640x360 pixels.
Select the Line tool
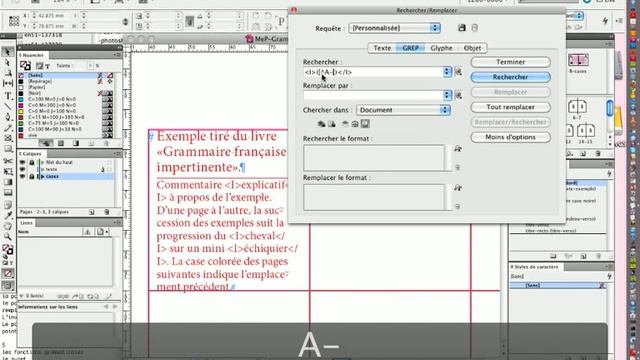(7, 106)
